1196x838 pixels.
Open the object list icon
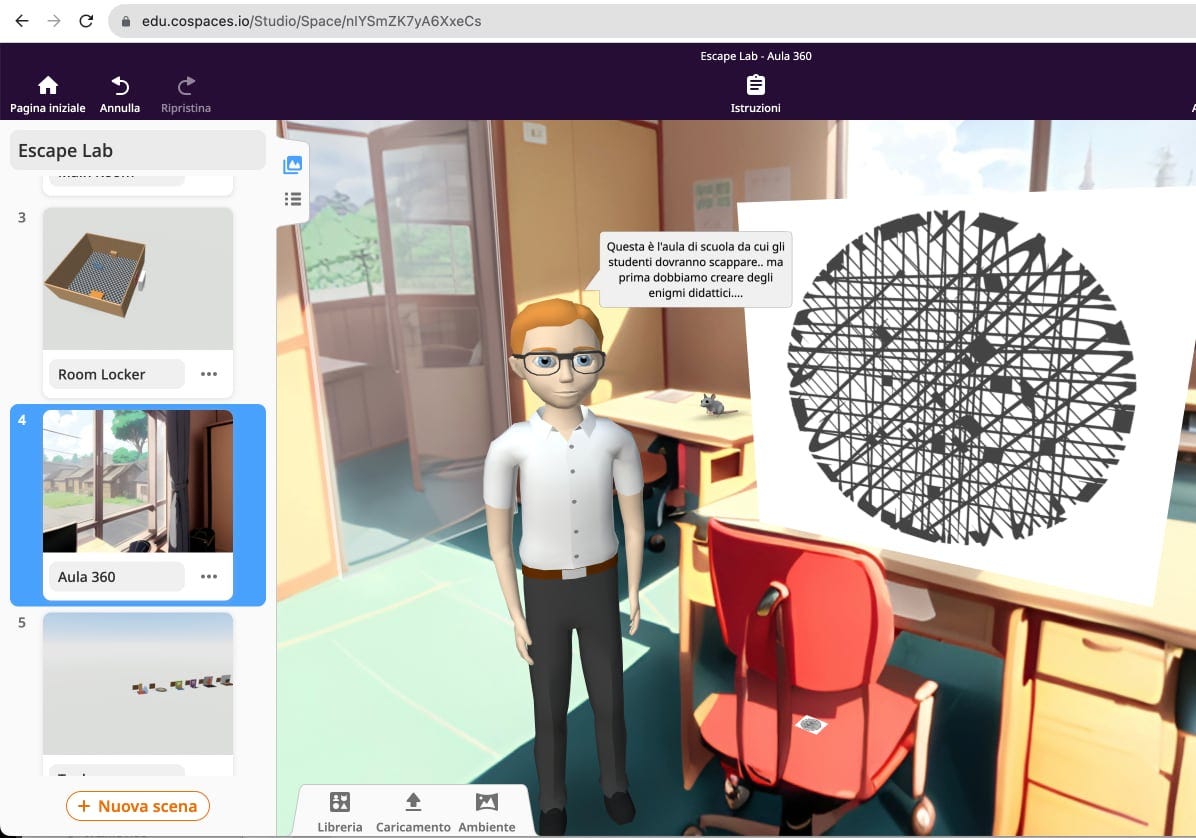292,199
